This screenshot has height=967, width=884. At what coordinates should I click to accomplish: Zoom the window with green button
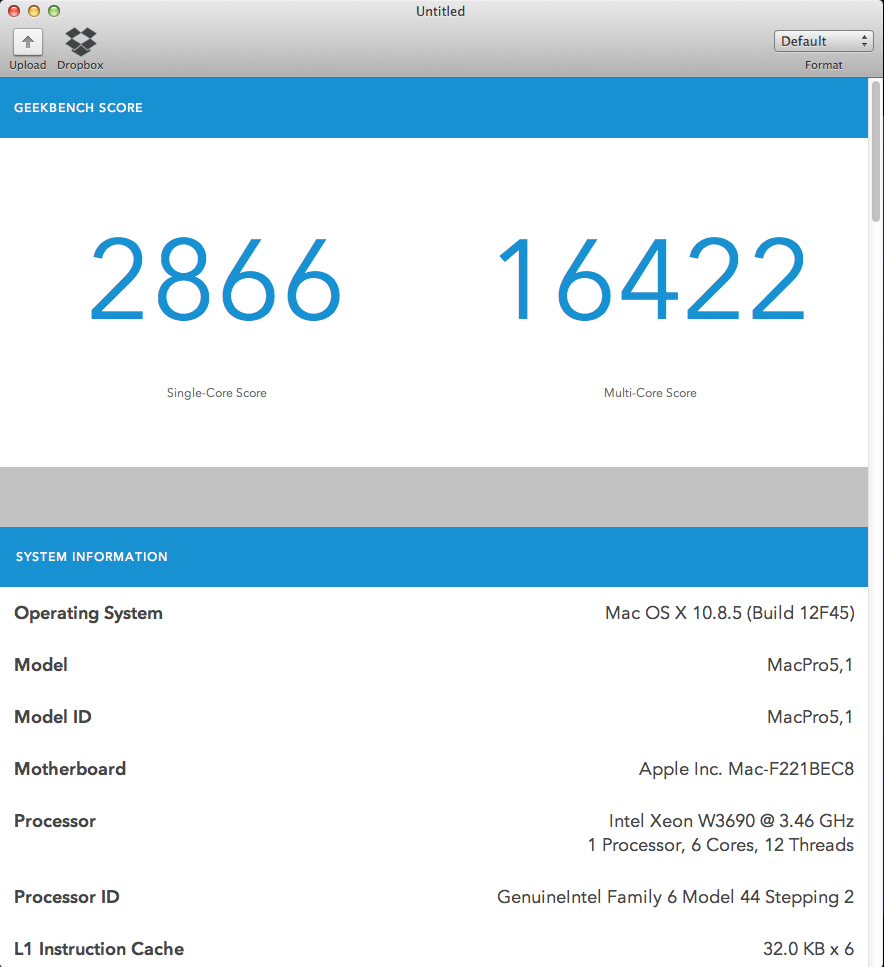[x=54, y=11]
